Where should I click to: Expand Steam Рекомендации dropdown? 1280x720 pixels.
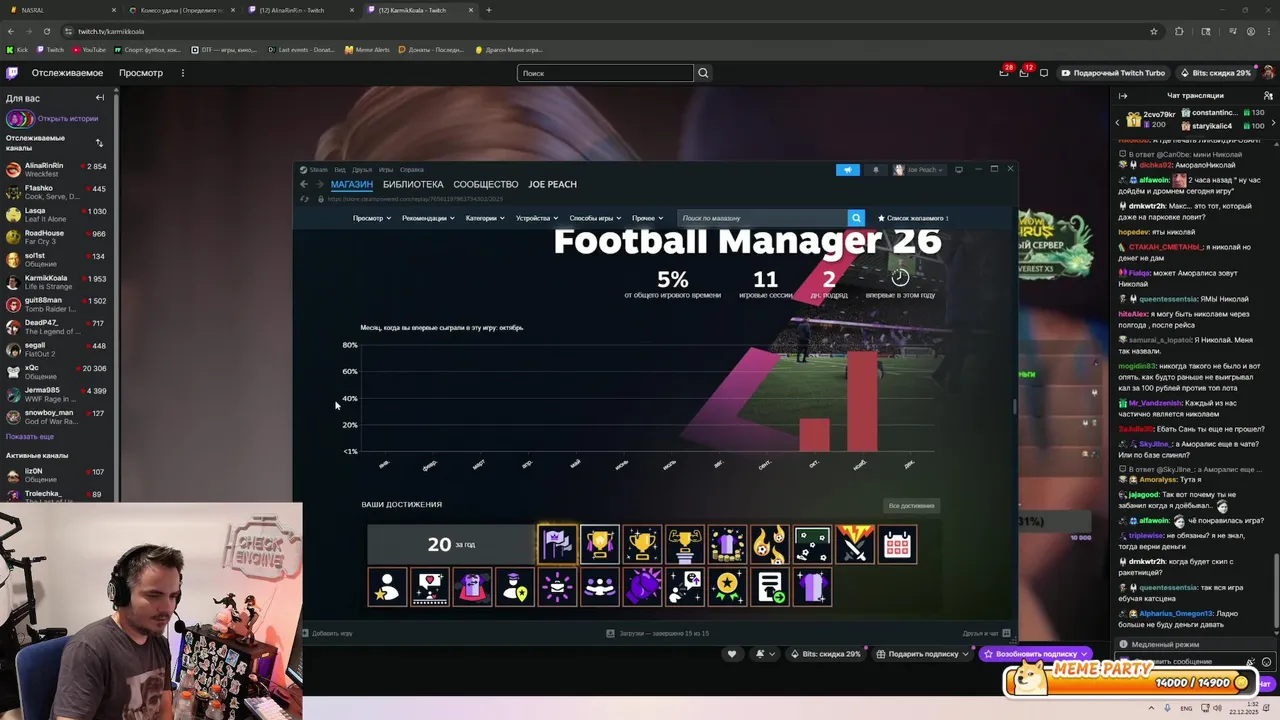click(428, 218)
